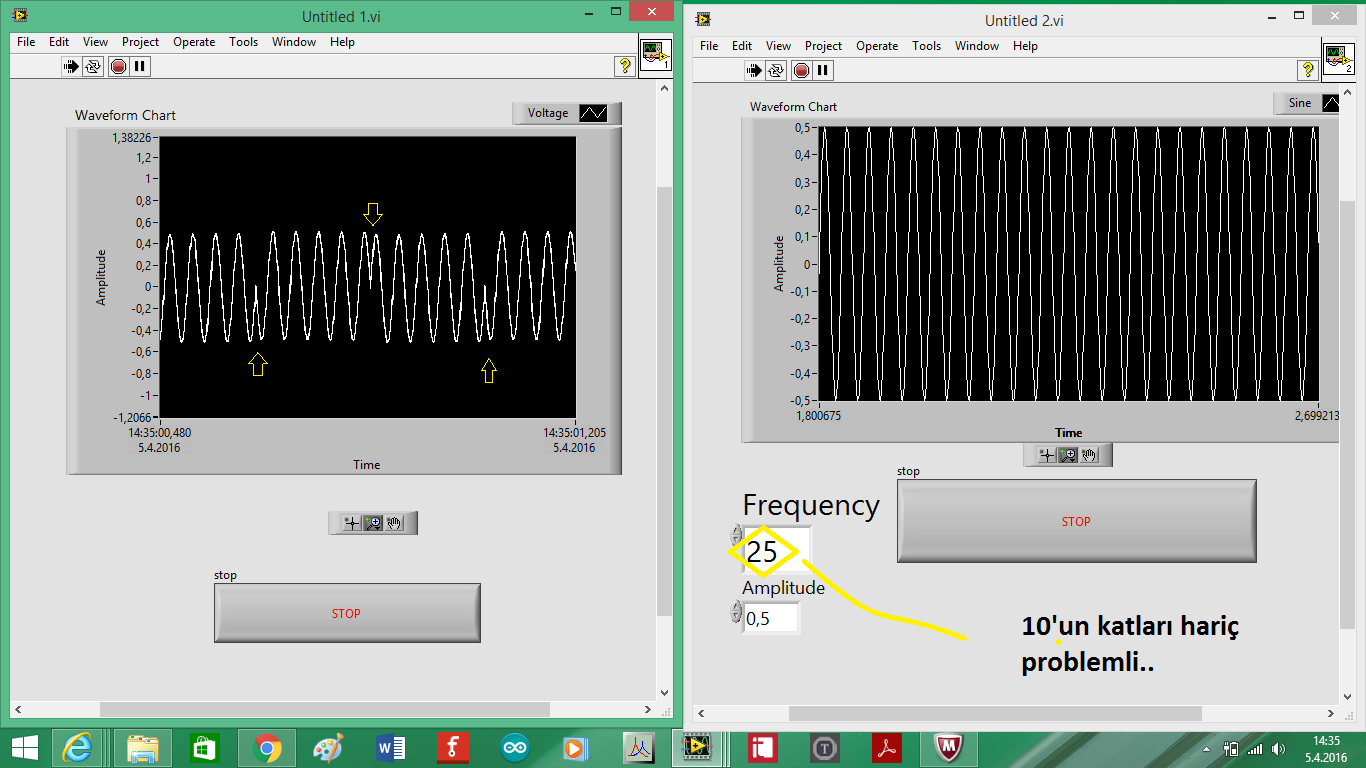The width and height of the screenshot is (1366, 768).
Task: Open the Voltage plot legend in Untitled 1
Action: pyautogui.click(x=566, y=113)
